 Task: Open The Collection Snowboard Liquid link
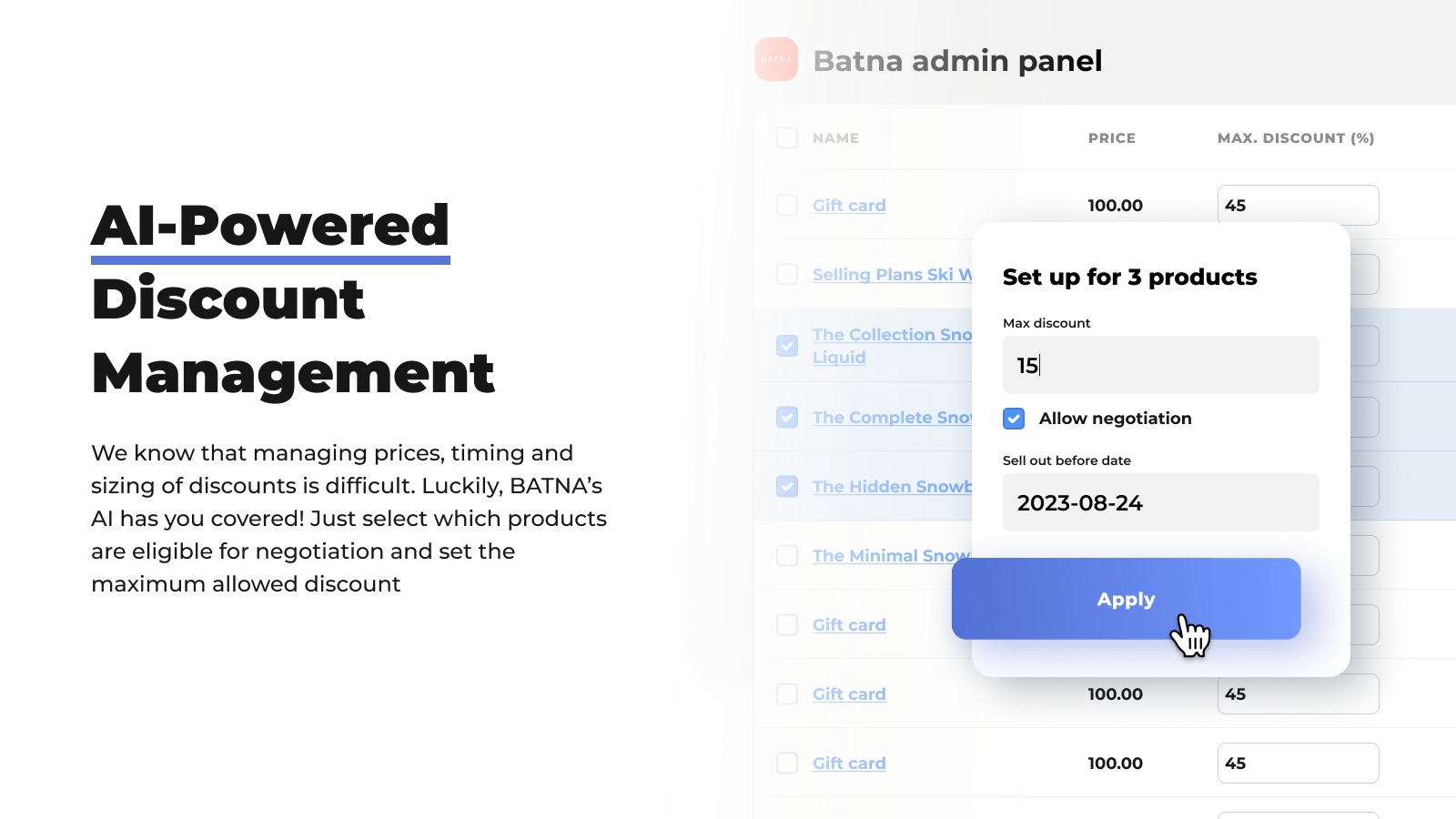tap(892, 346)
